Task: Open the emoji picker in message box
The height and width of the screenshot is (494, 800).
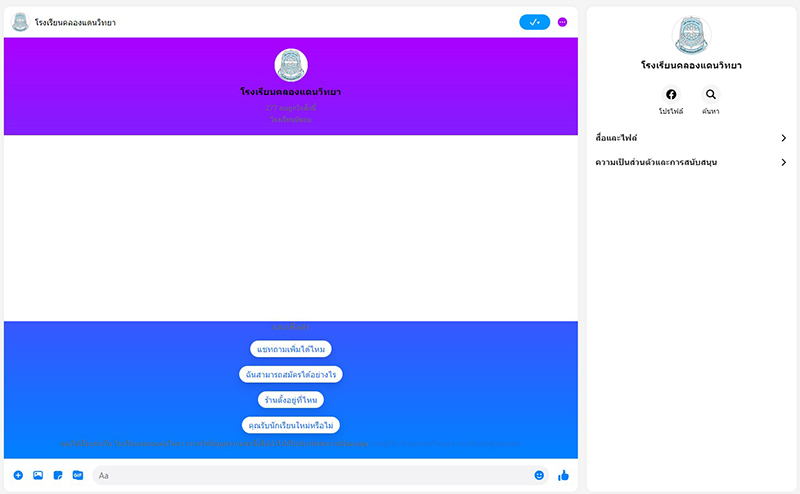Action: [540, 475]
